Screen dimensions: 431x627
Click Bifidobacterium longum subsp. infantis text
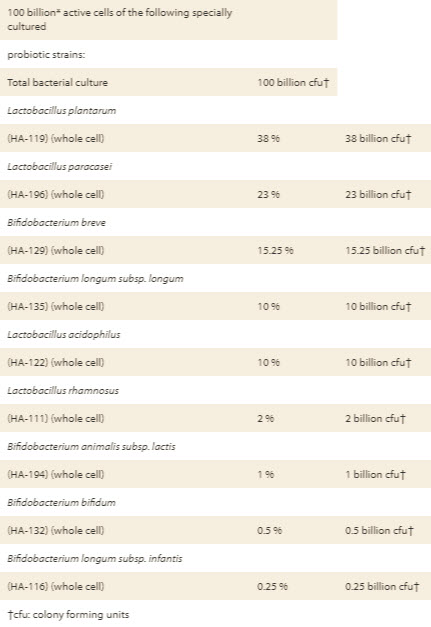pos(95,558)
